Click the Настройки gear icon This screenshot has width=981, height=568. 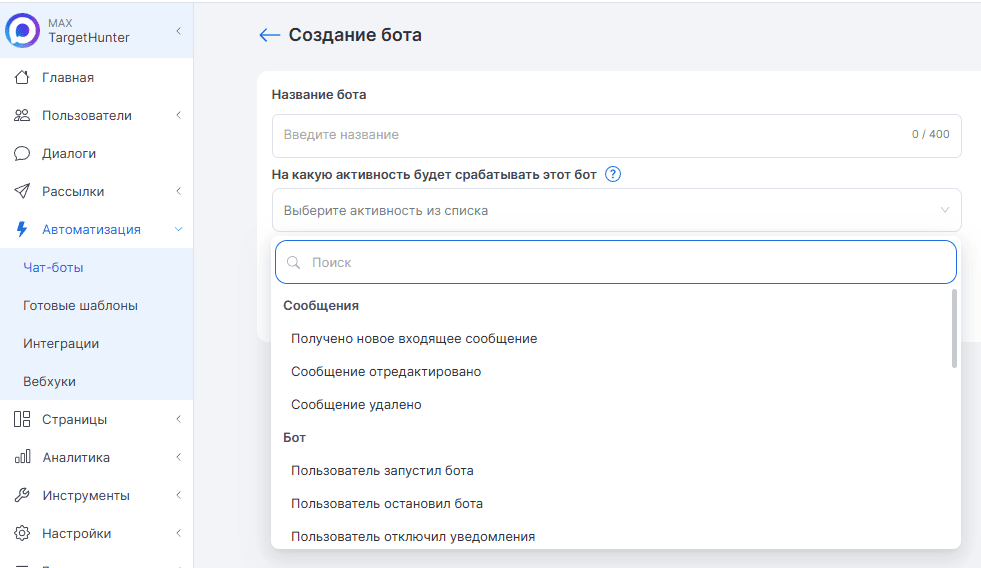point(22,533)
